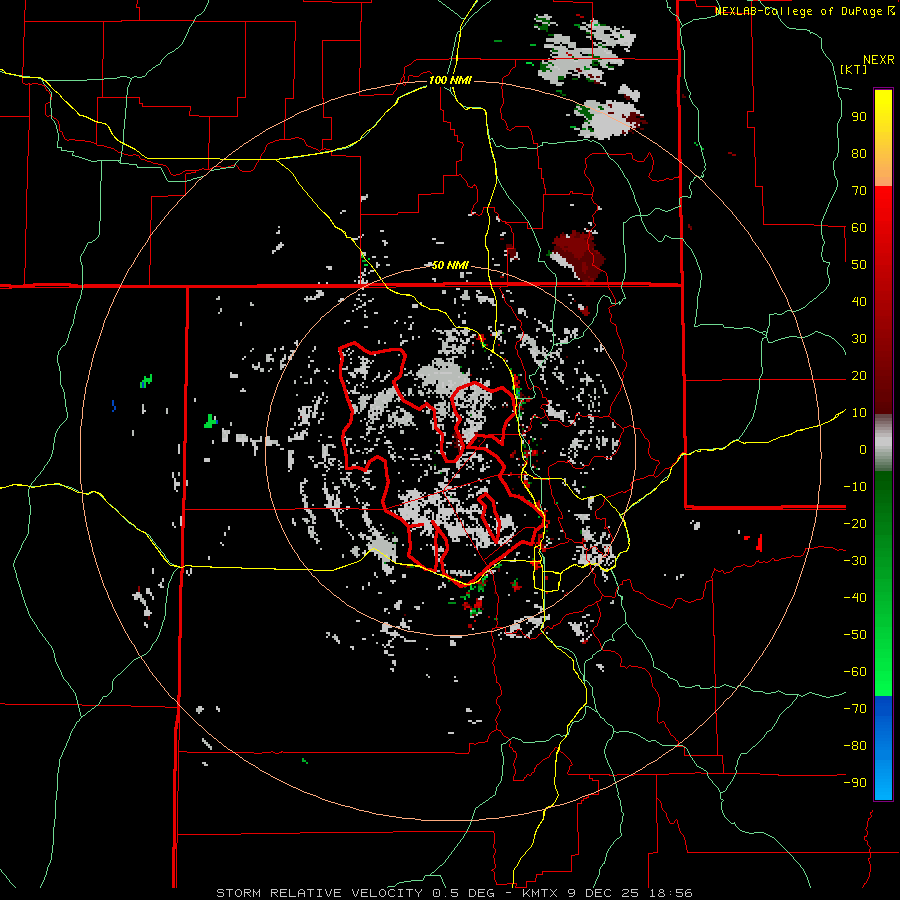900x900 pixels.
Task: Click the 100 NMI range ring label
Action: (x=450, y=80)
